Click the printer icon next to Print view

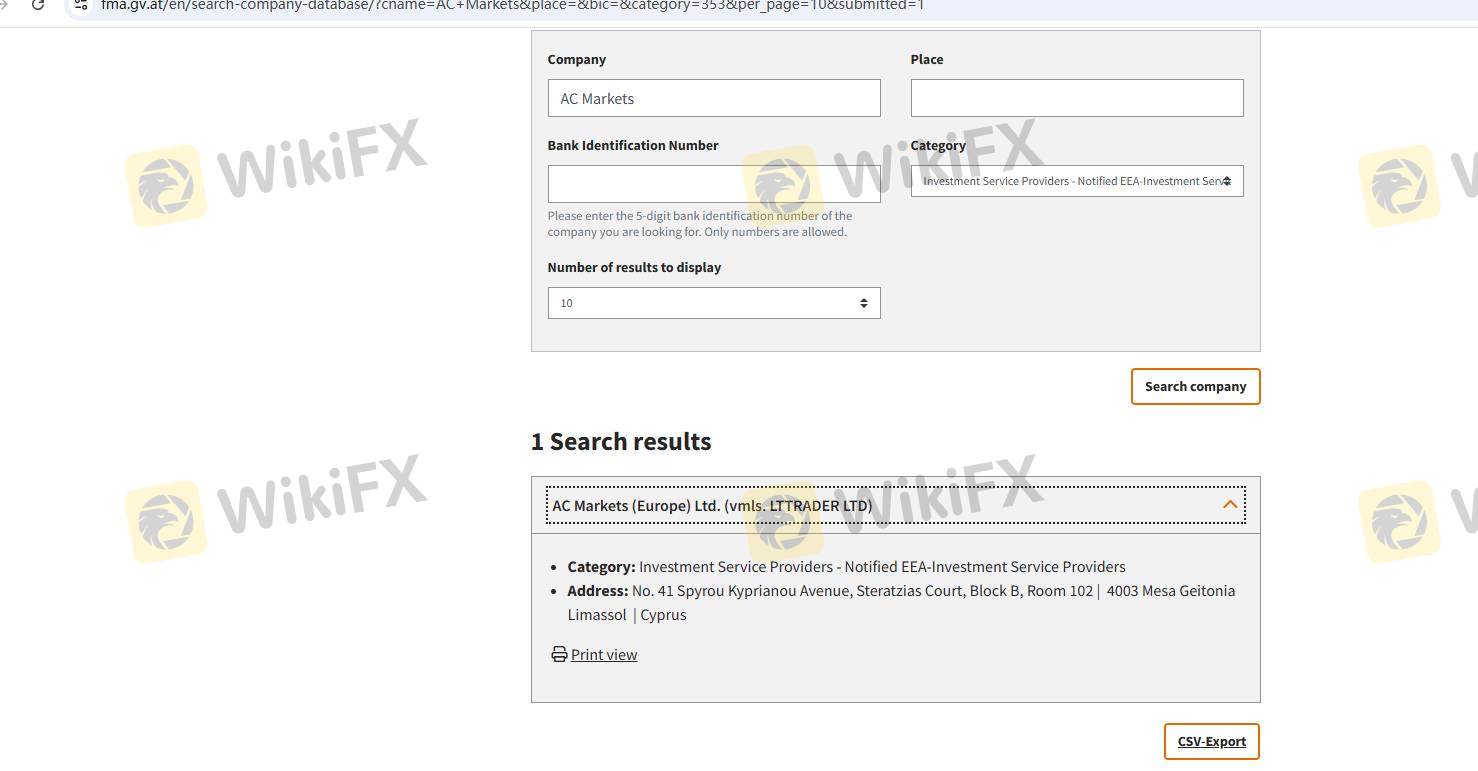[559, 654]
